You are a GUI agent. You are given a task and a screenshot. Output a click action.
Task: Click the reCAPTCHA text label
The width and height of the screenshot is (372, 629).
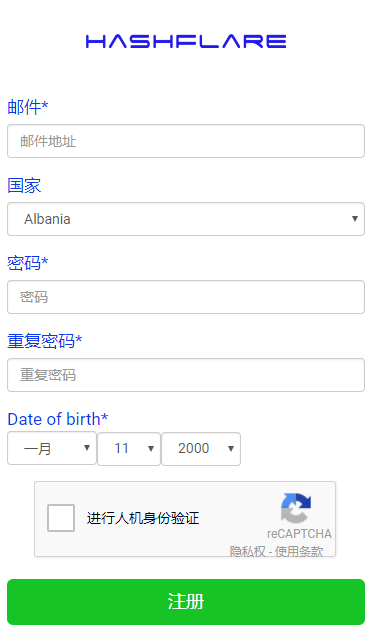click(299, 534)
